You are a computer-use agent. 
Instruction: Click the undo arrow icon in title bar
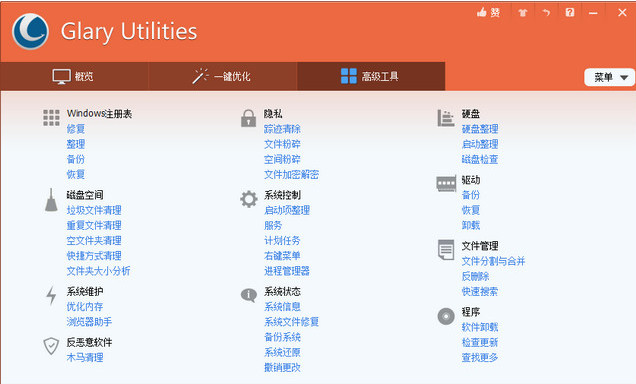546,13
